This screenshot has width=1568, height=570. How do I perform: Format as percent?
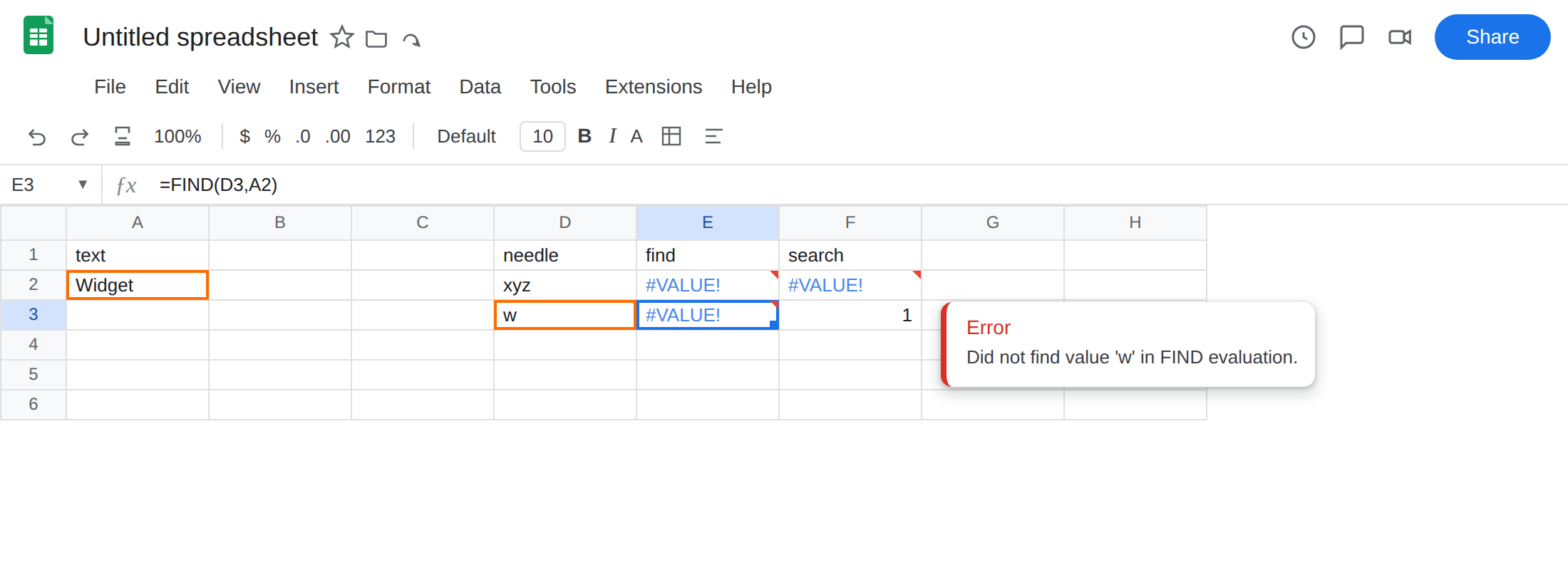point(272,136)
